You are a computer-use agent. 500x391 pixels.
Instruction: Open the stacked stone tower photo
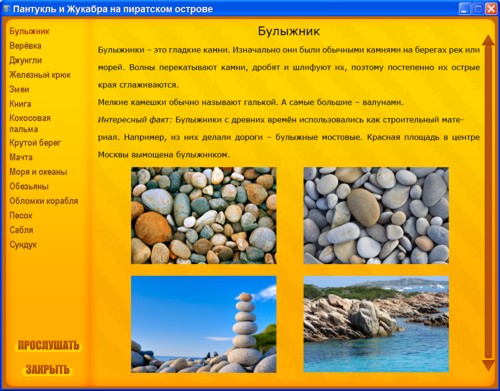pyautogui.click(x=204, y=324)
